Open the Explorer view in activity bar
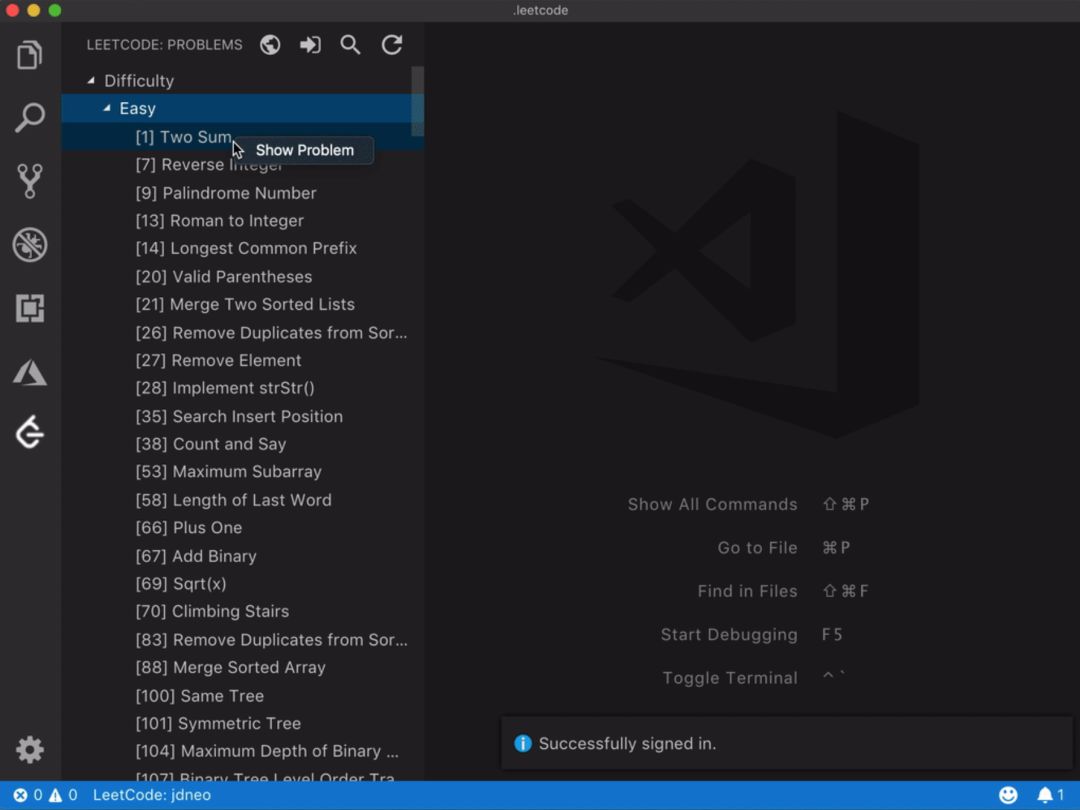The height and width of the screenshot is (810, 1080). tap(30, 55)
